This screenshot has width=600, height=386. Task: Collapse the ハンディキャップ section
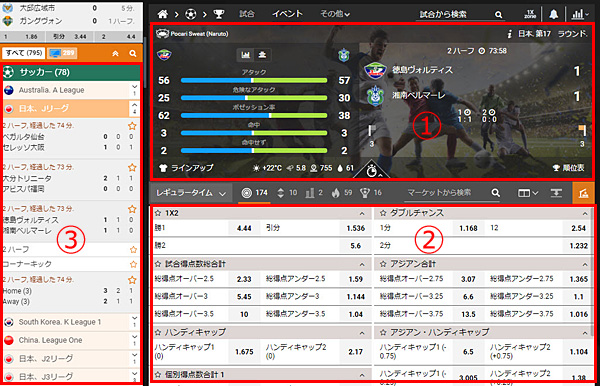(362, 333)
